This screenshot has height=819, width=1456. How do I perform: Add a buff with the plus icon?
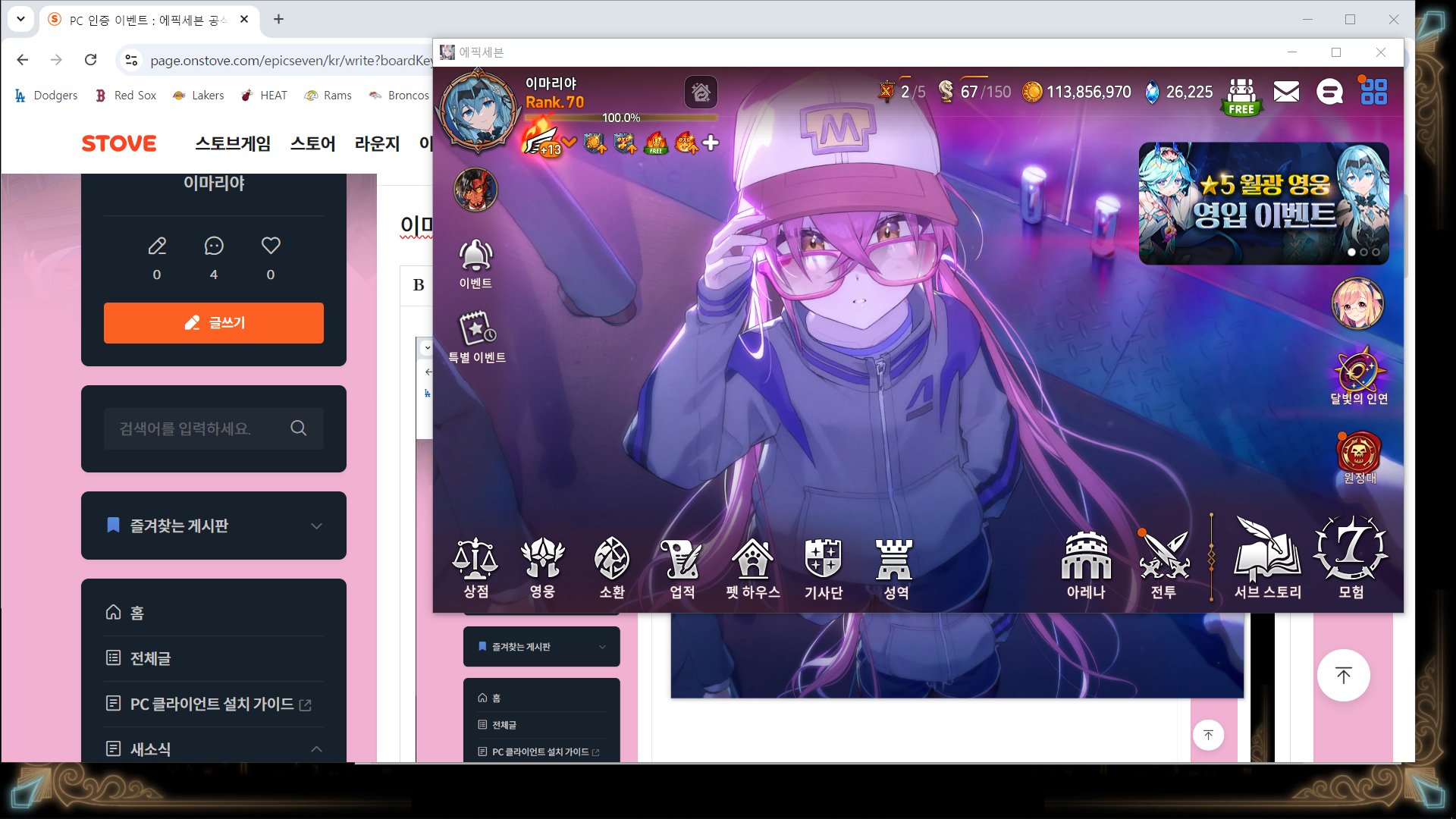[x=711, y=143]
